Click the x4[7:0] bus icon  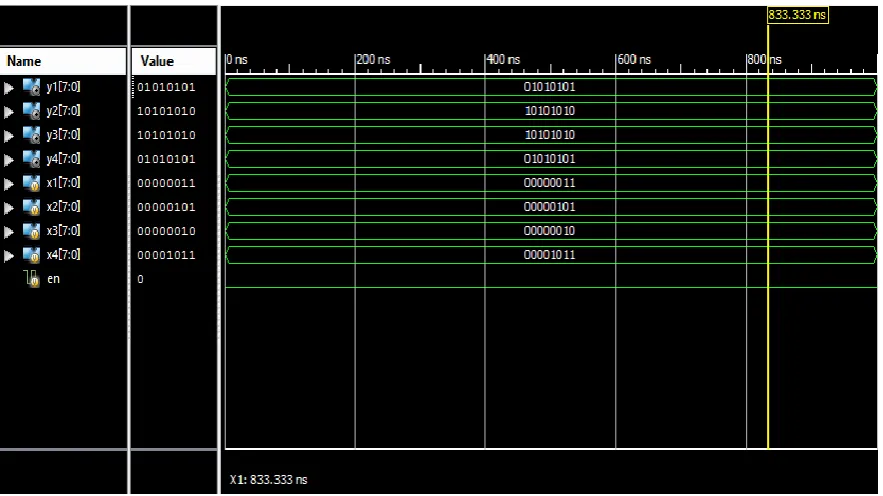(32, 255)
